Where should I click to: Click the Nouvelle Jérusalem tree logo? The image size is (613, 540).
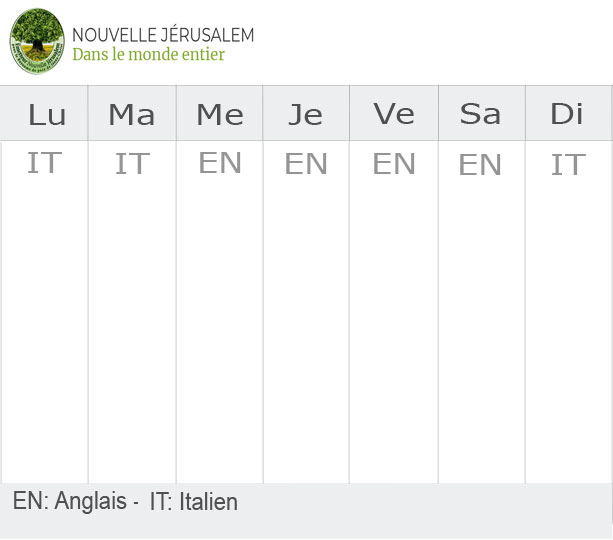37,42
